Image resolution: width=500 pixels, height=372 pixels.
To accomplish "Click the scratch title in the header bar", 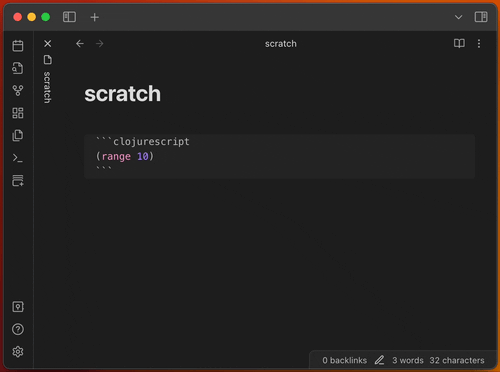I will (281, 44).
